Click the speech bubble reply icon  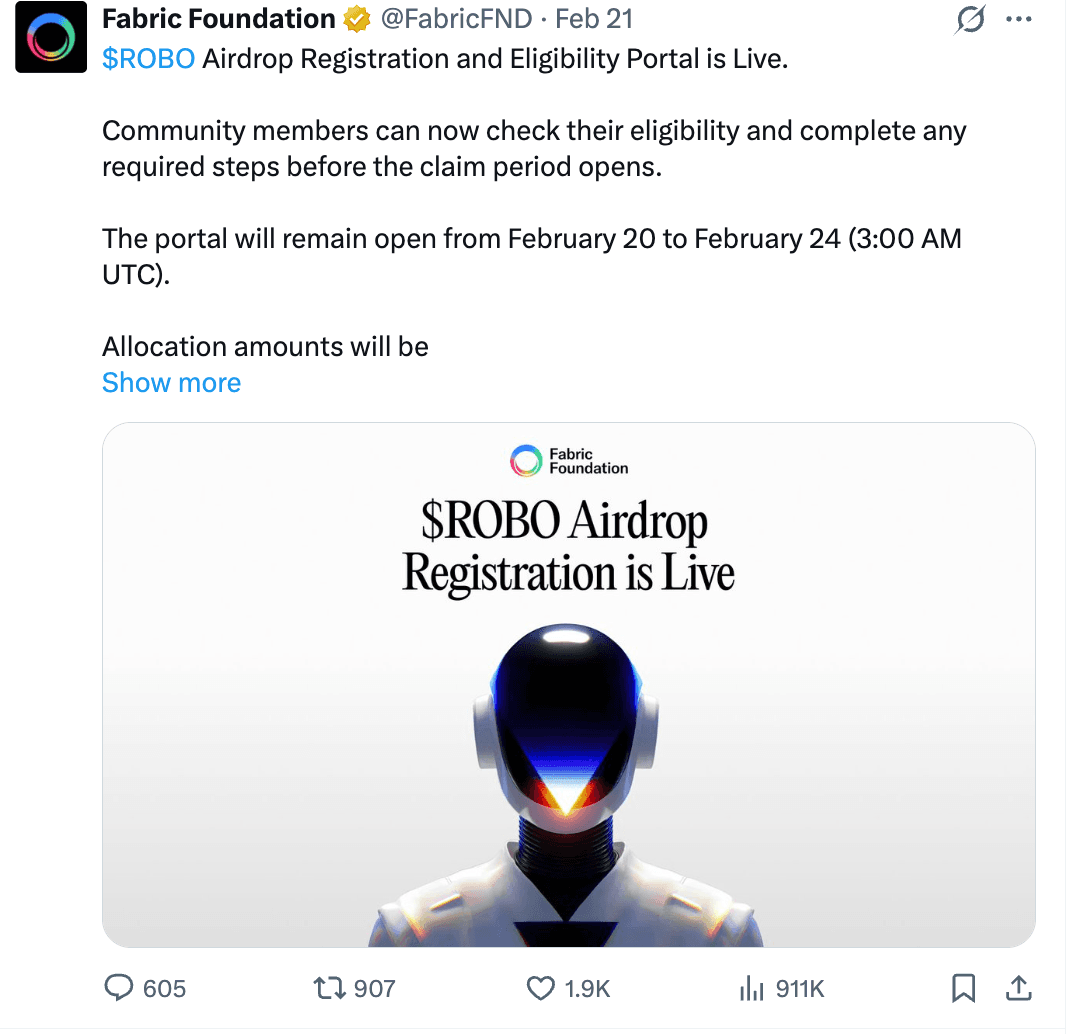click(119, 989)
